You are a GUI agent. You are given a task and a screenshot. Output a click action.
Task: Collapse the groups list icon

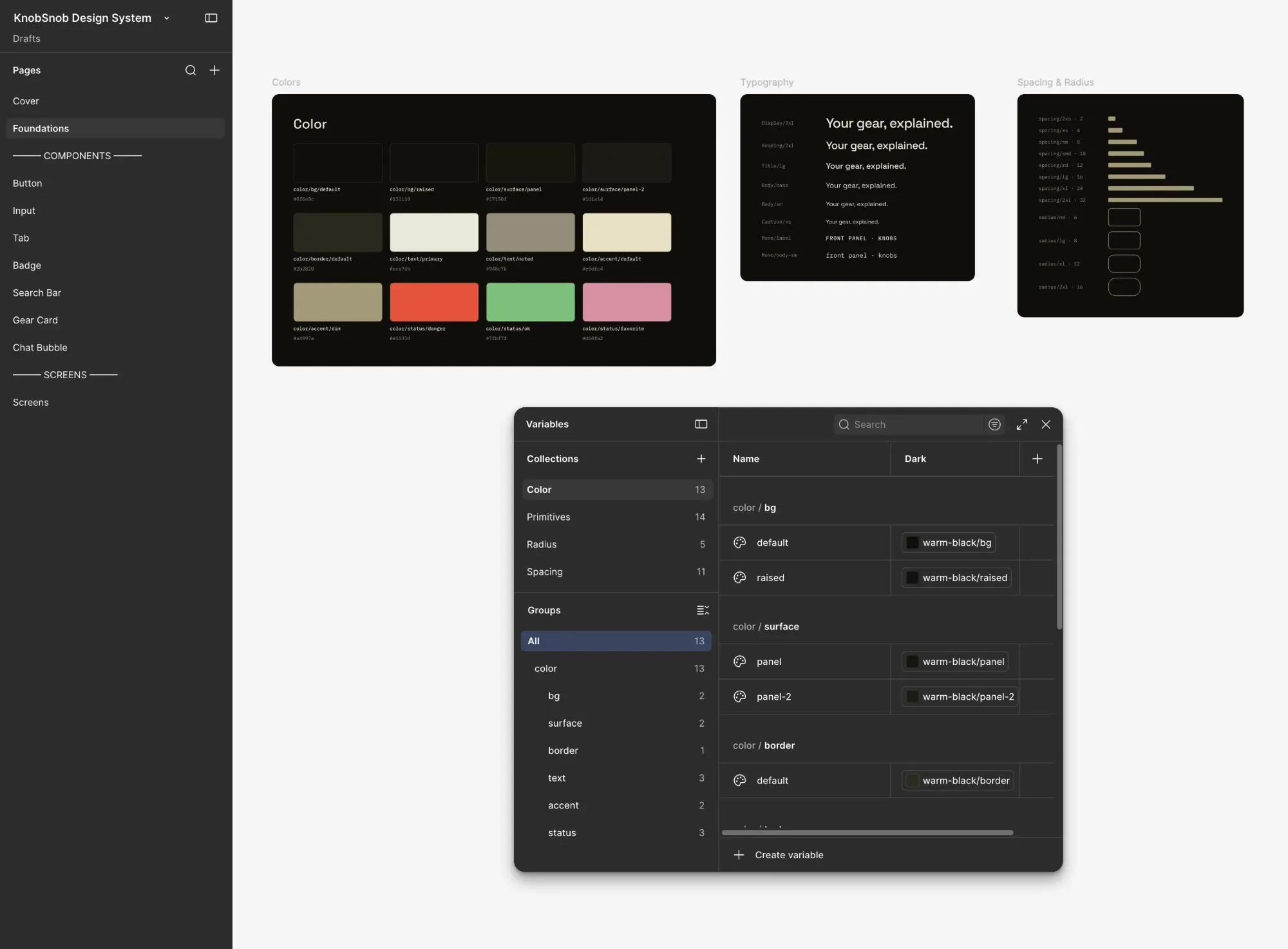click(703, 610)
